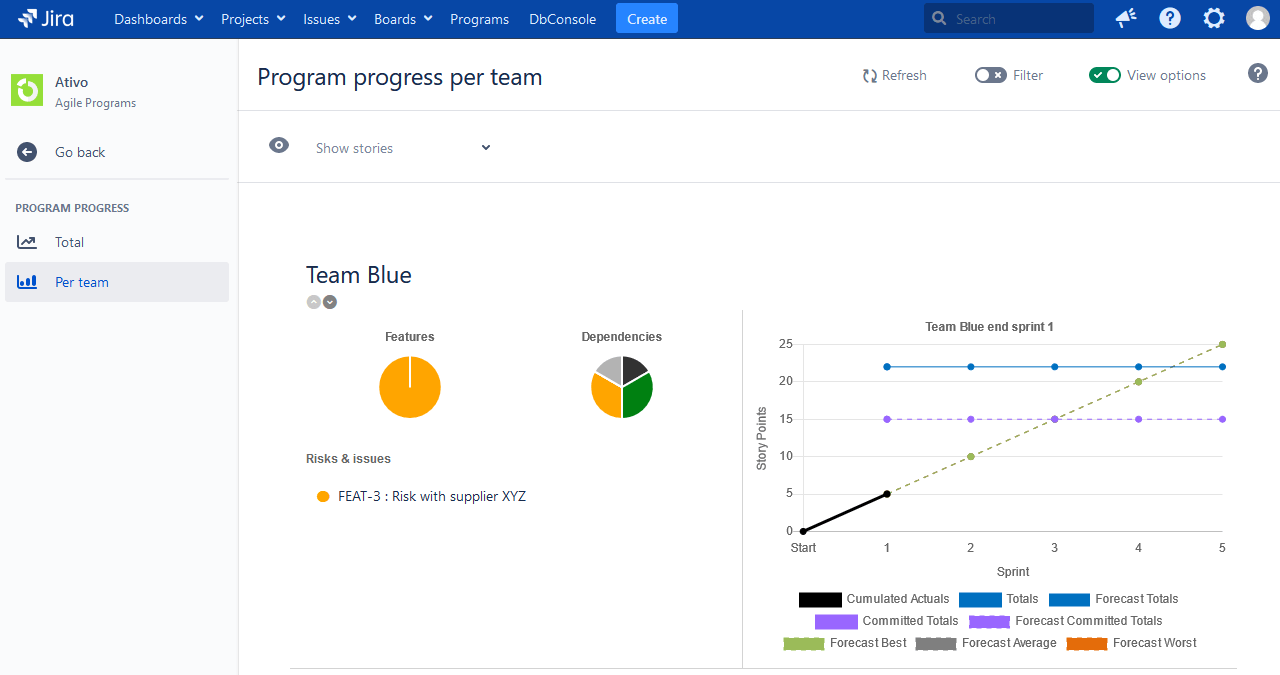Click inside the Search field
This screenshot has height=675, width=1280.
(x=1008, y=18)
